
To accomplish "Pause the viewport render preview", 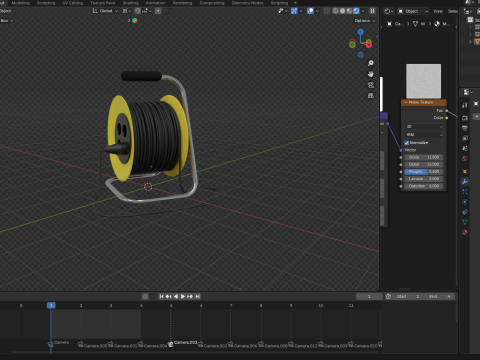I will pyautogui.click(x=372, y=11).
